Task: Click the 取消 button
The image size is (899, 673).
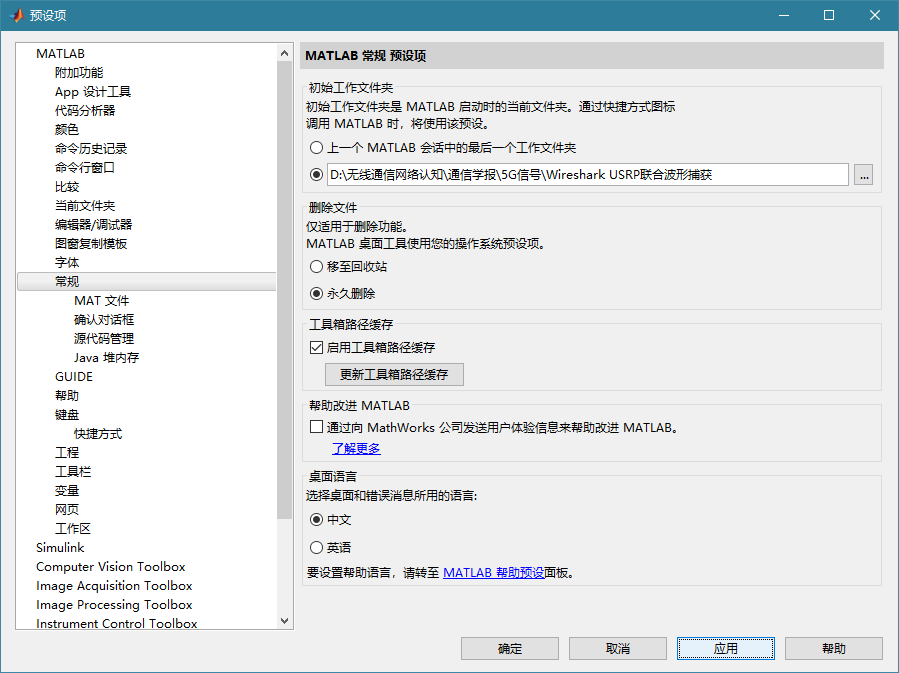Action: tap(618, 648)
